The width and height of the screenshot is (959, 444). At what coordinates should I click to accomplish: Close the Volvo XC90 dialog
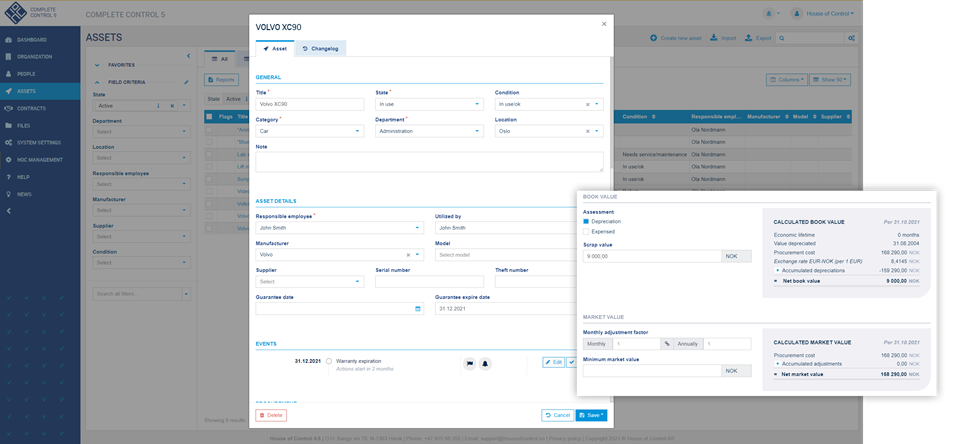(604, 24)
